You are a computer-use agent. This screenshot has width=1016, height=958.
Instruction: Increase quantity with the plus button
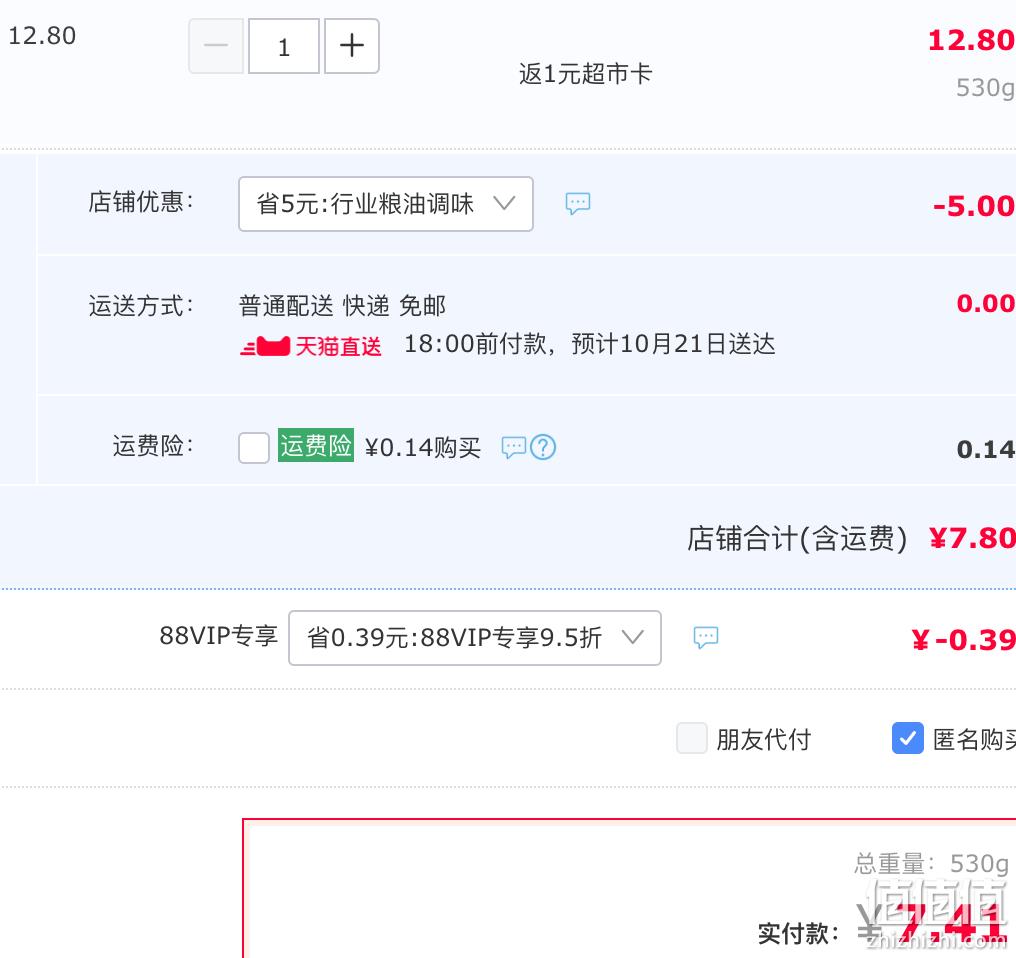[352, 46]
